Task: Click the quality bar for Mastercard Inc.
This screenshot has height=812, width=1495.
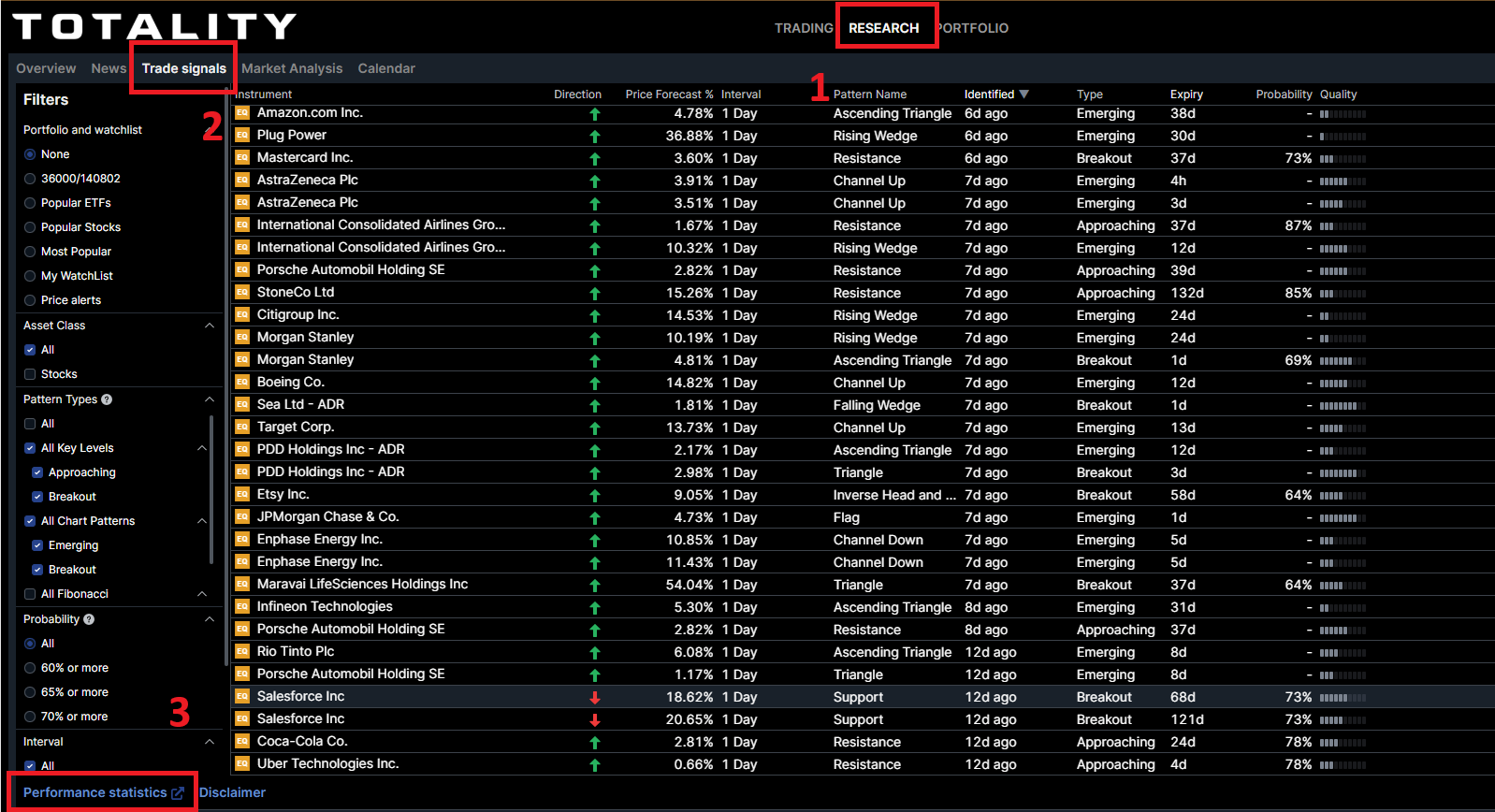Action: 1343,158
